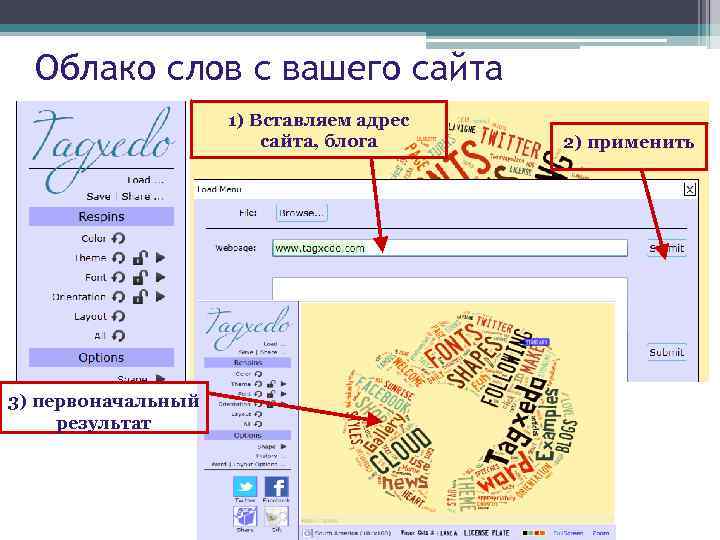Click the Options header in large panel

[101, 357]
